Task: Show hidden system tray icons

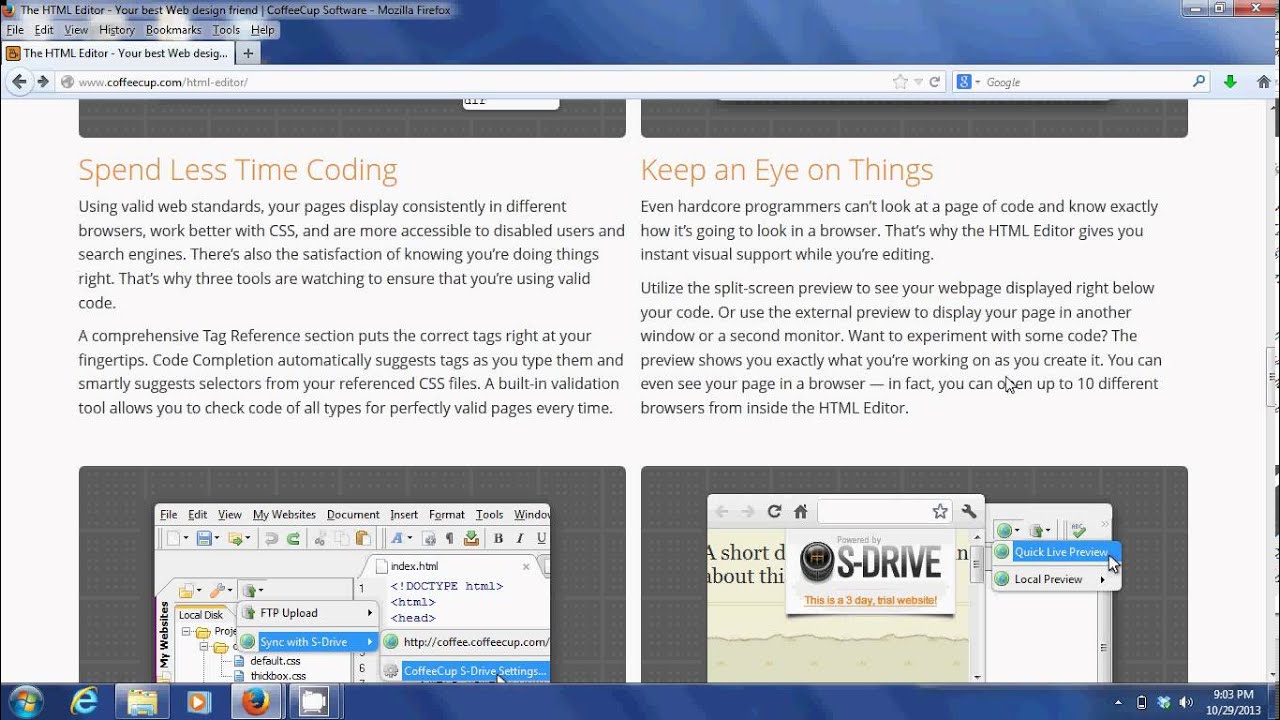Action: pos(1117,702)
